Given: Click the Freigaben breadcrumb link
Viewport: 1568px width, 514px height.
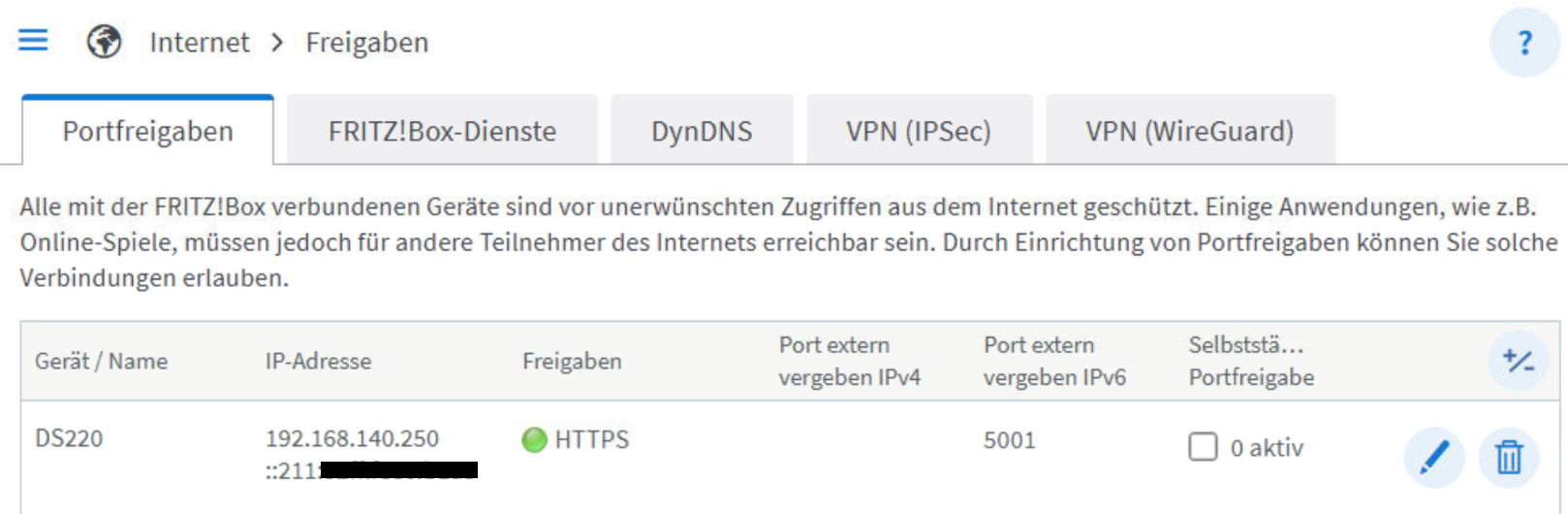Looking at the screenshot, I should [367, 43].
